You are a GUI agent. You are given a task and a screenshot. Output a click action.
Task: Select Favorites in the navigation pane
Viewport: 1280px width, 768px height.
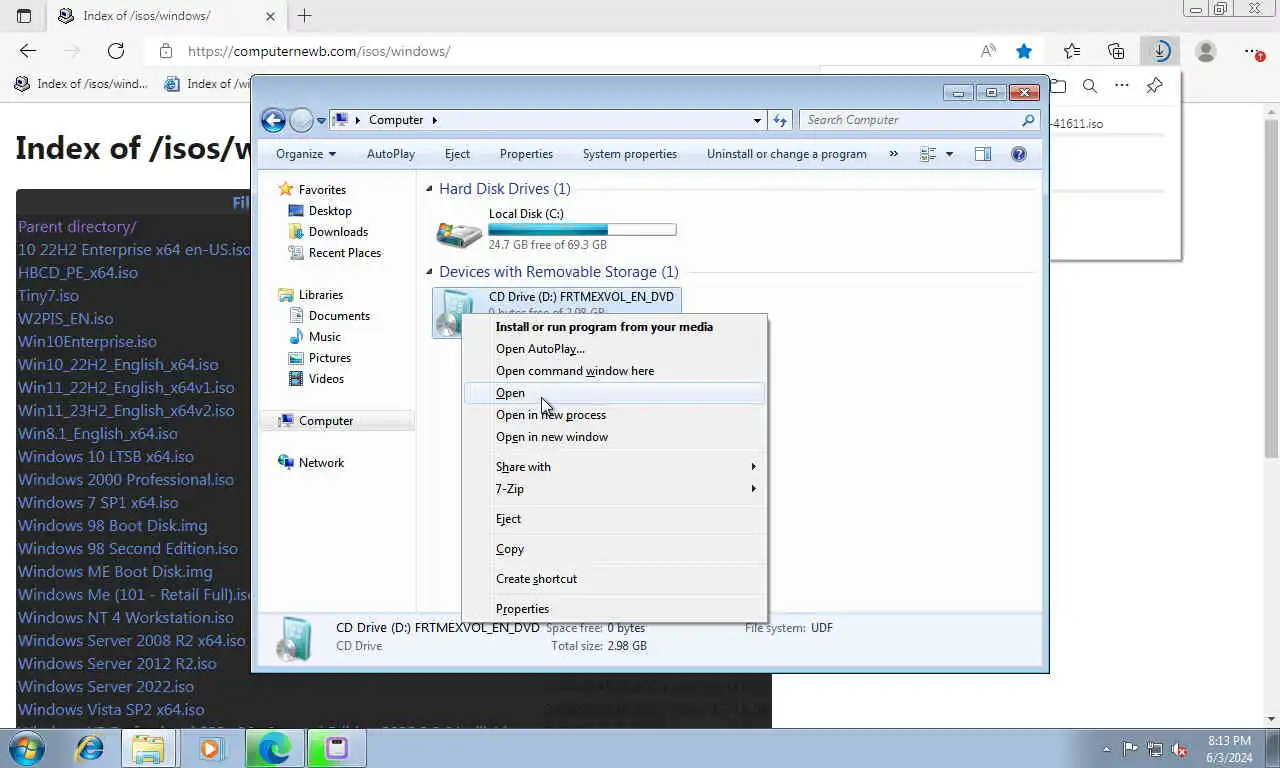point(322,190)
